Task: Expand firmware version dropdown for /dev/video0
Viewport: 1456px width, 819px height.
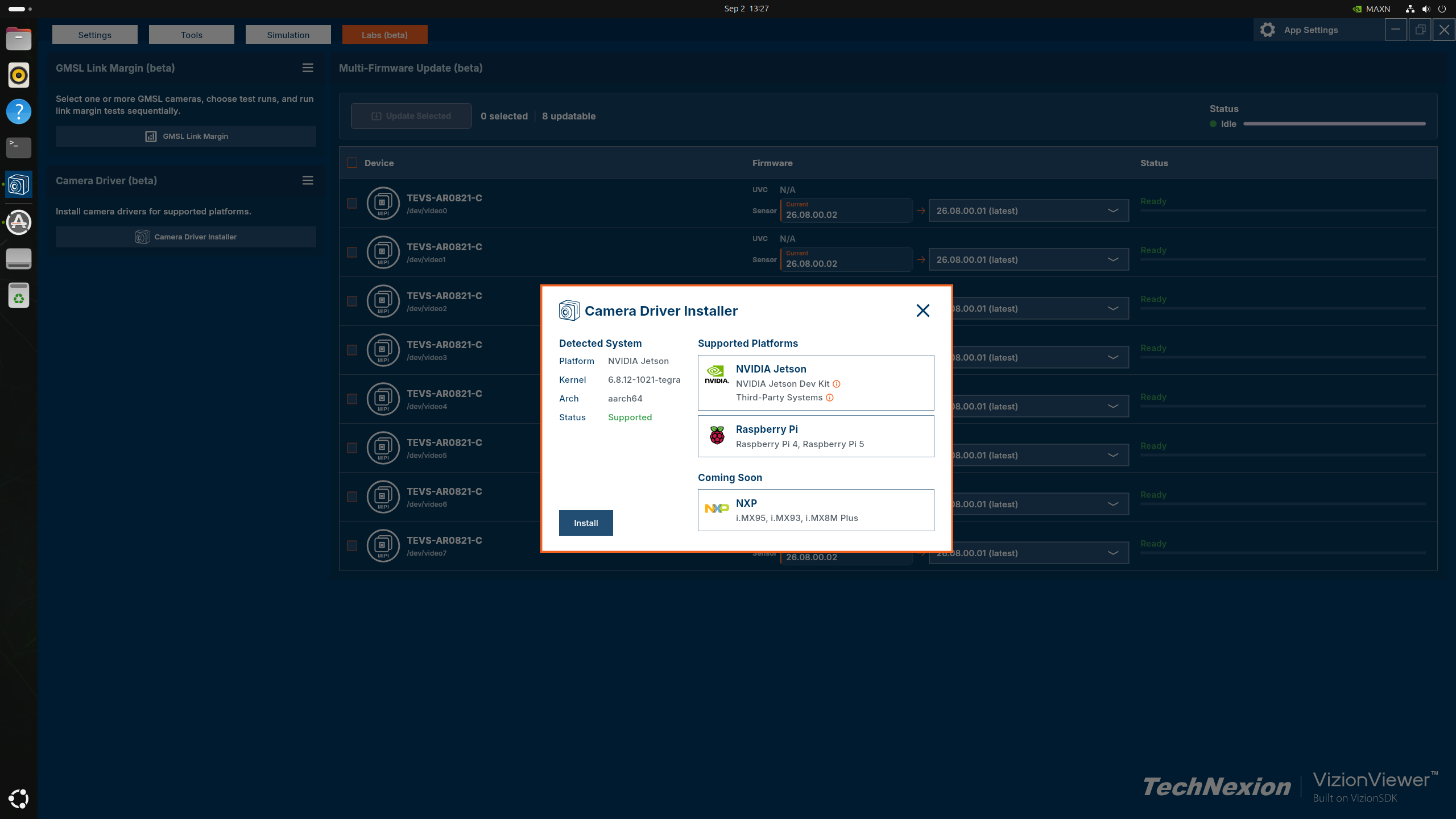Action: click(x=1029, y=210)
